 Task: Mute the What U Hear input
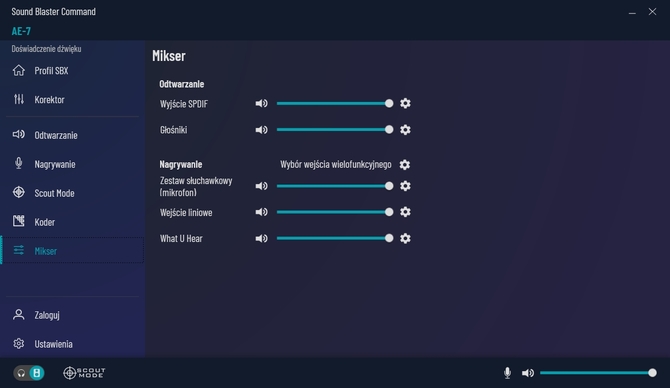pyautogui.click(x=262, y=238)
